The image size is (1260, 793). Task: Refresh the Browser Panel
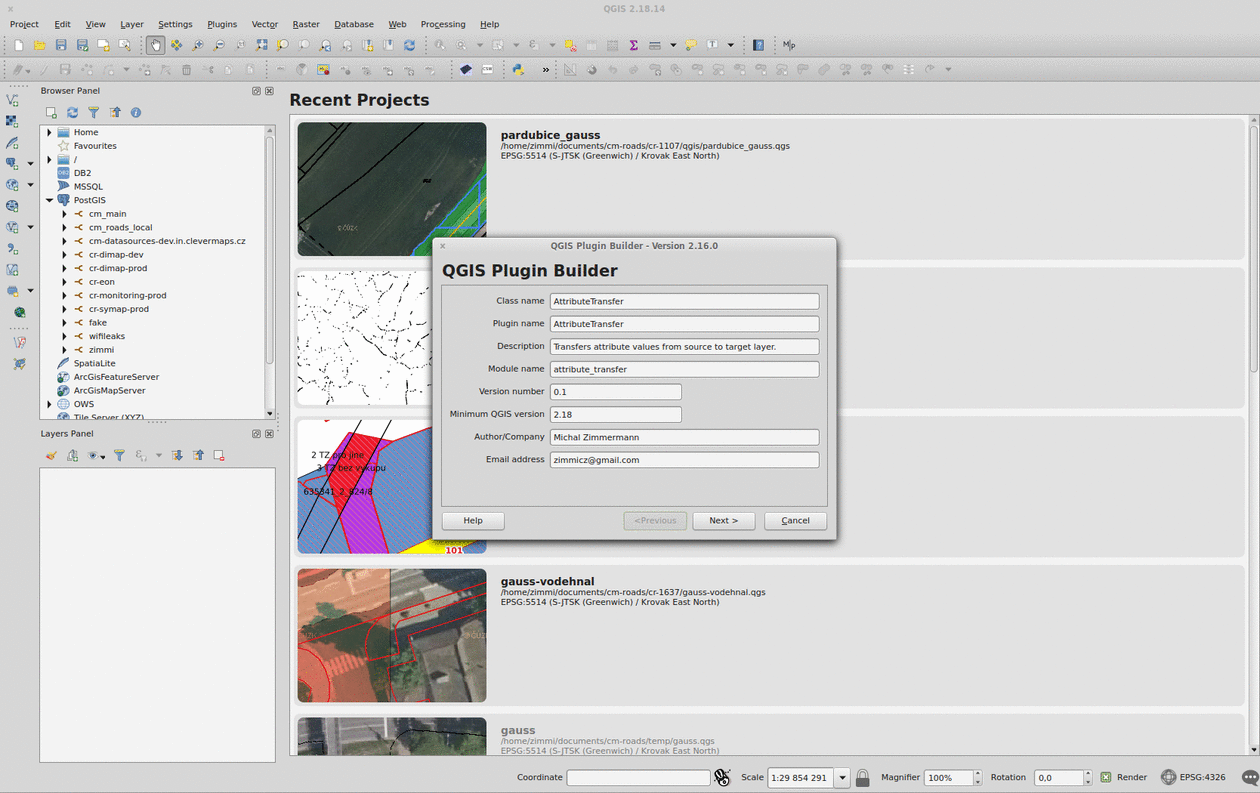point(71,113)
